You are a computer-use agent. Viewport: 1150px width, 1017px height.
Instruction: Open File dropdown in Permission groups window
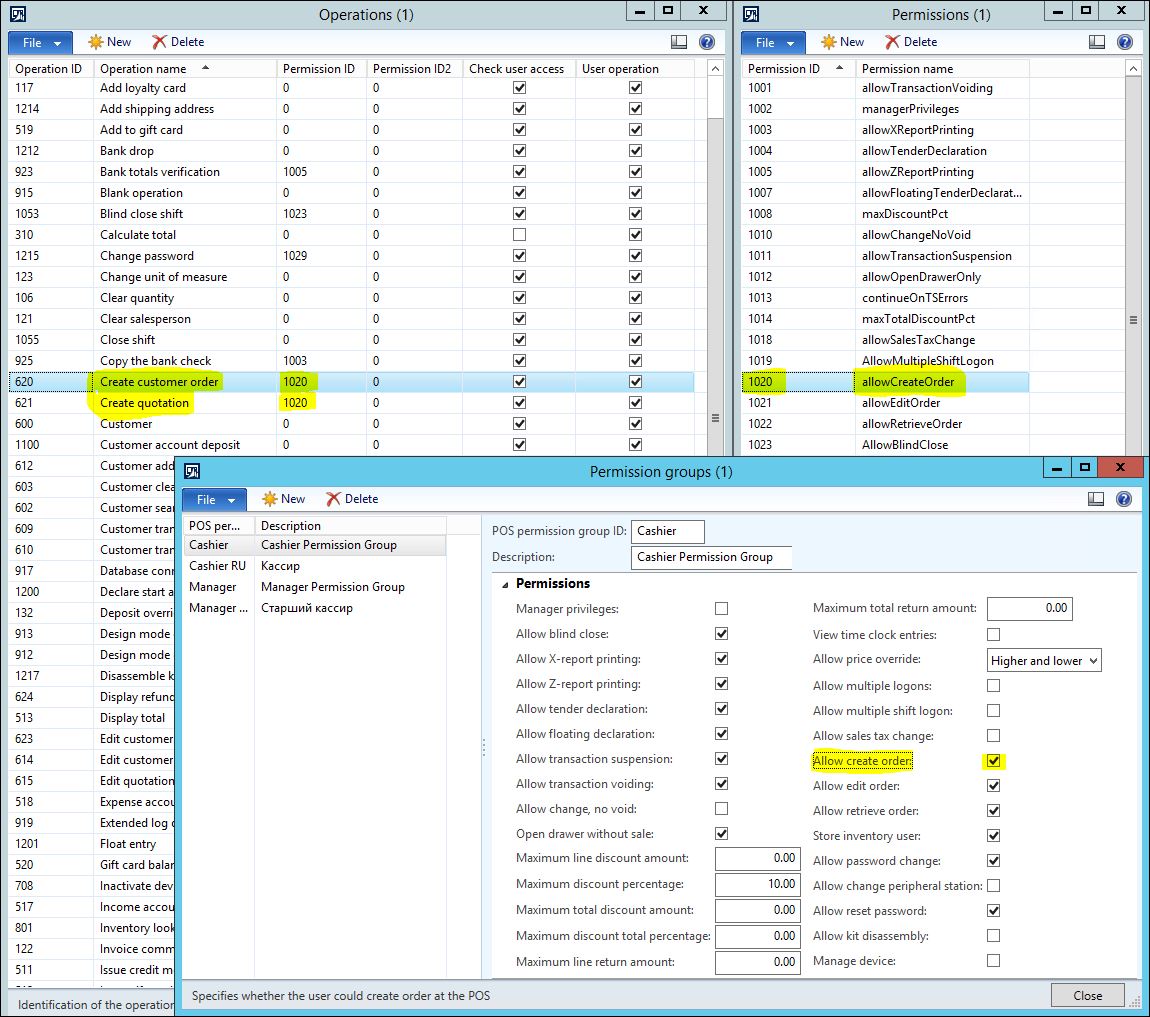point(215,499)
